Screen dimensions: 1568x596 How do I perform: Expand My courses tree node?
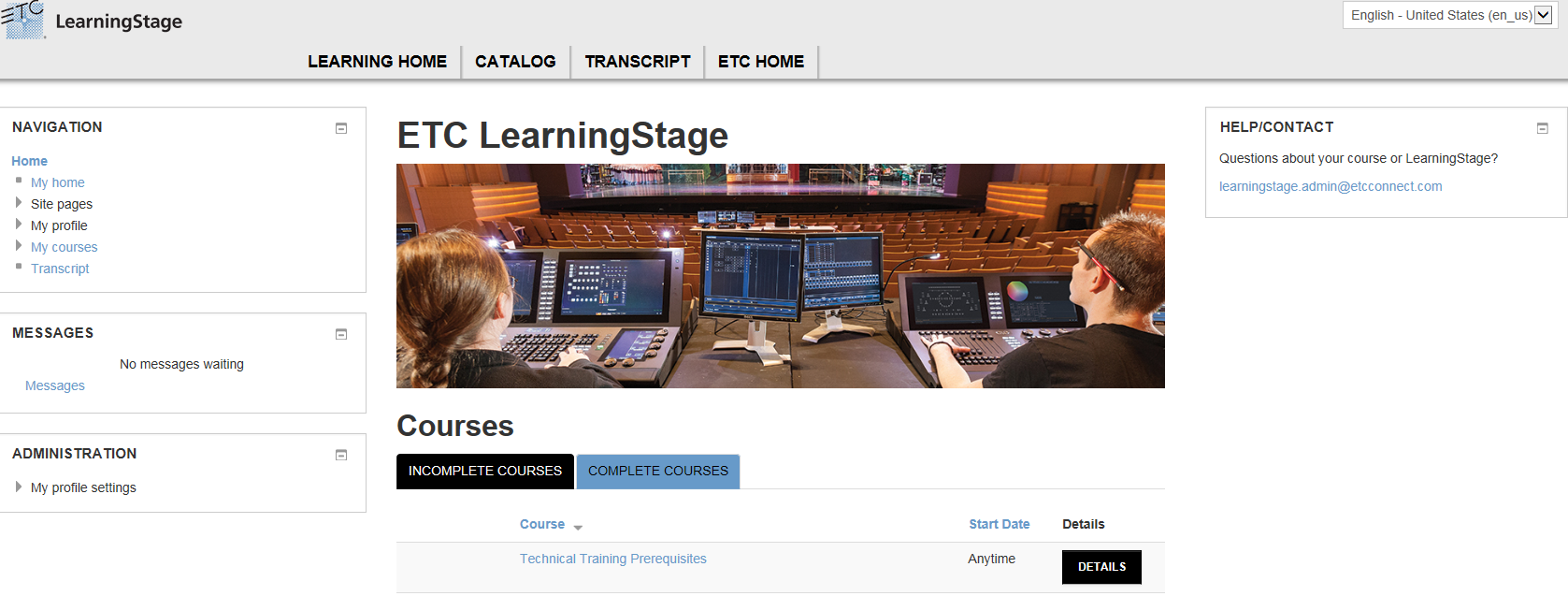pos(19,245)
